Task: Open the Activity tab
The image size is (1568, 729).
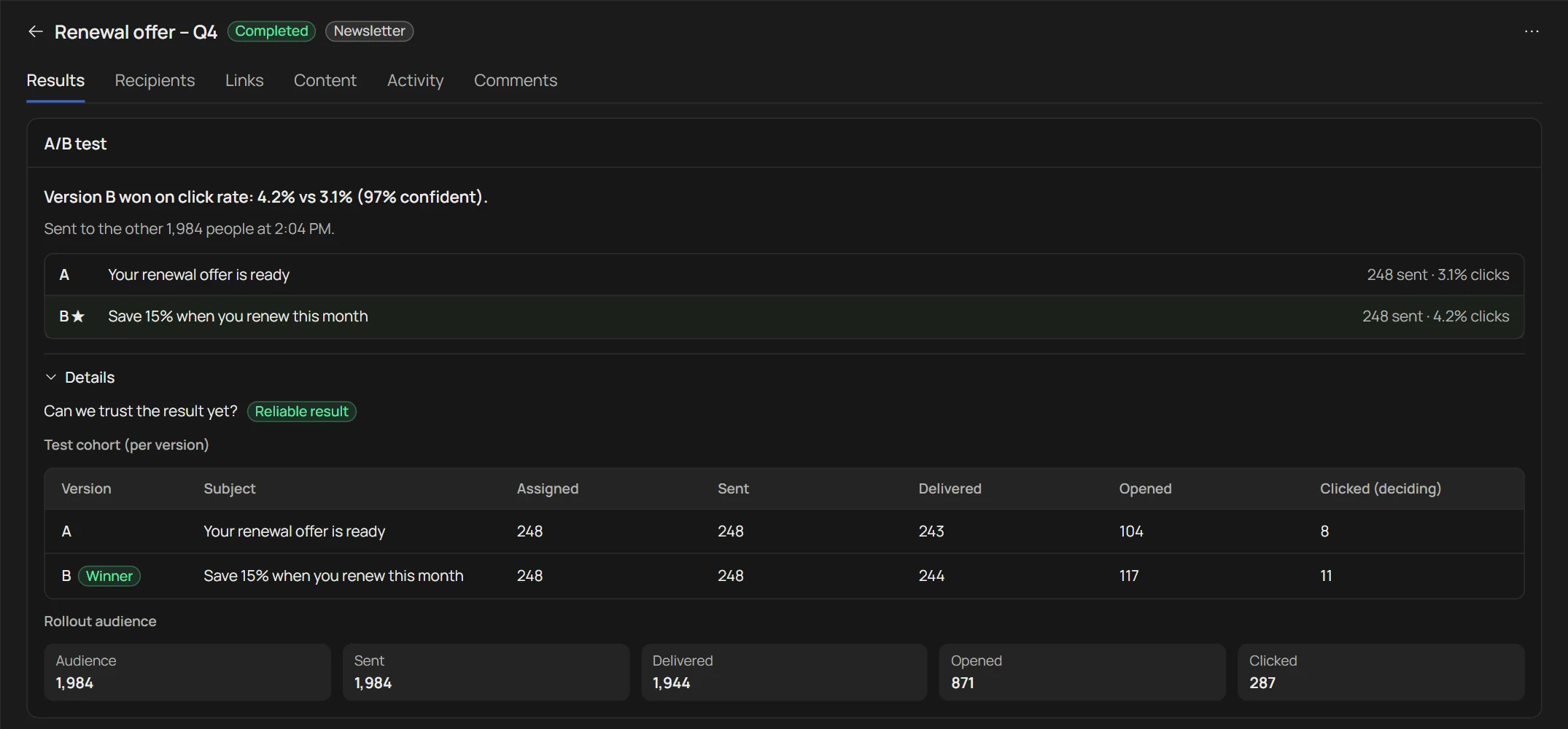Action: point(415,80)
